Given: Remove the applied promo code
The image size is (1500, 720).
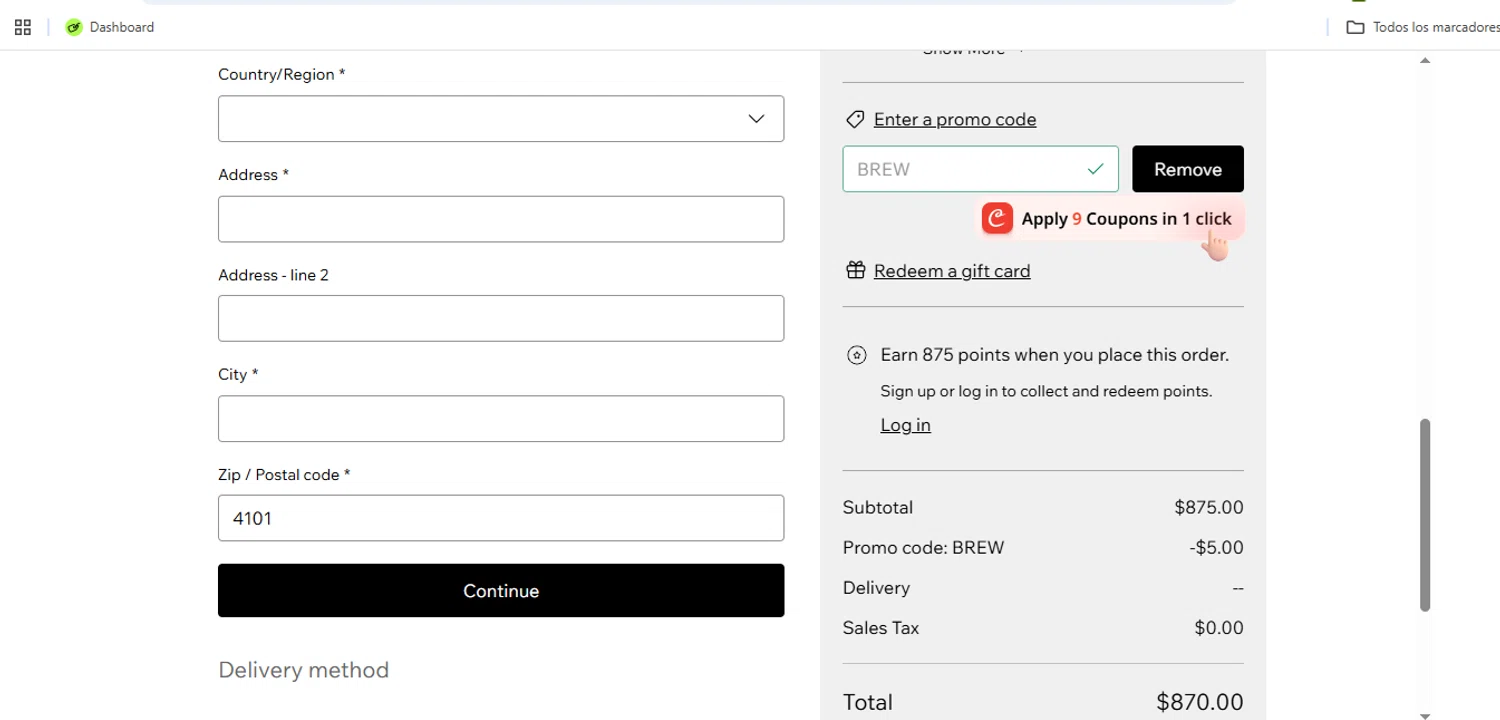Looking at the screenshot, I should (1188, 169).
